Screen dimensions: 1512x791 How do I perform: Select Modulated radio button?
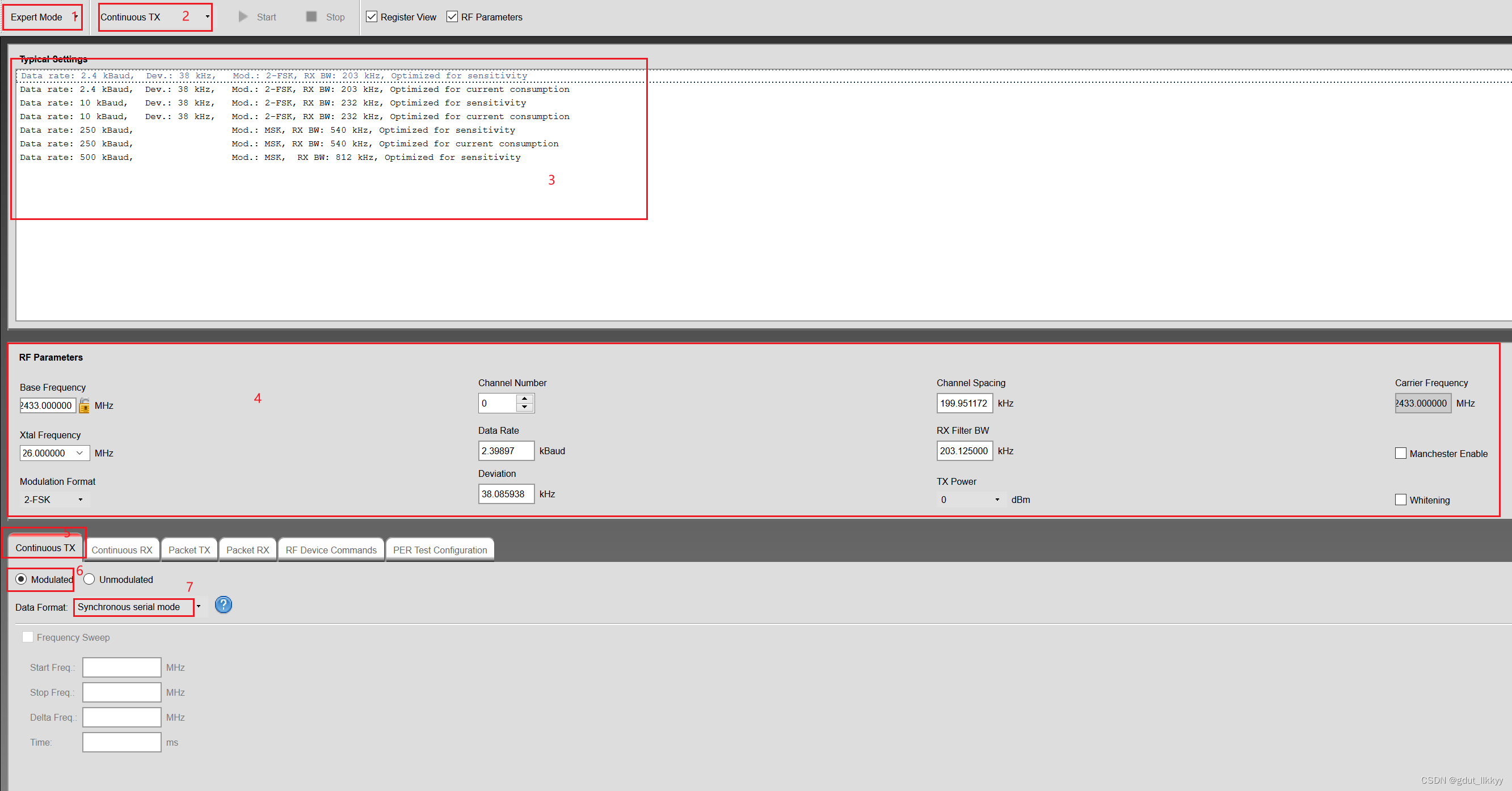pos(21,579)
